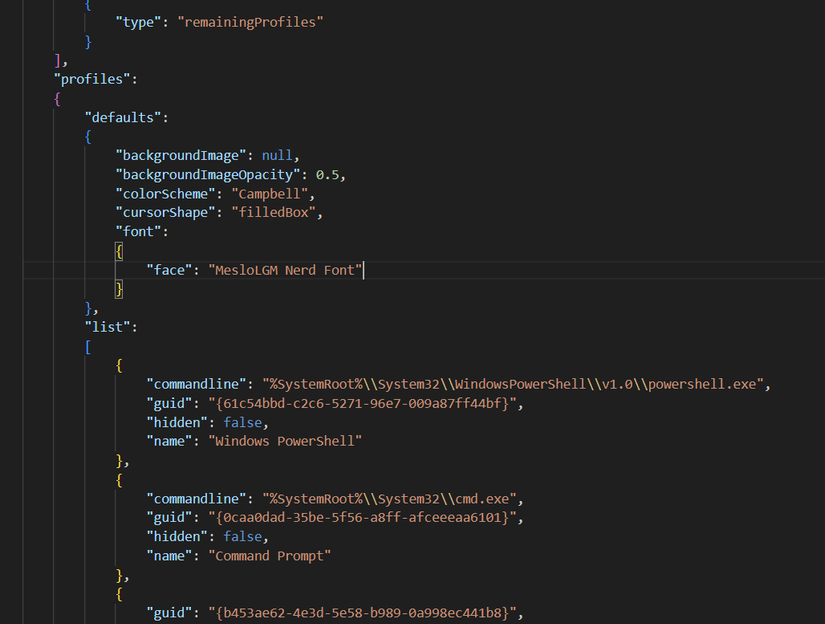Click the "Windows PowerShell" name value
This screenshot has width=825, height=624.
(x=285, y=441)
